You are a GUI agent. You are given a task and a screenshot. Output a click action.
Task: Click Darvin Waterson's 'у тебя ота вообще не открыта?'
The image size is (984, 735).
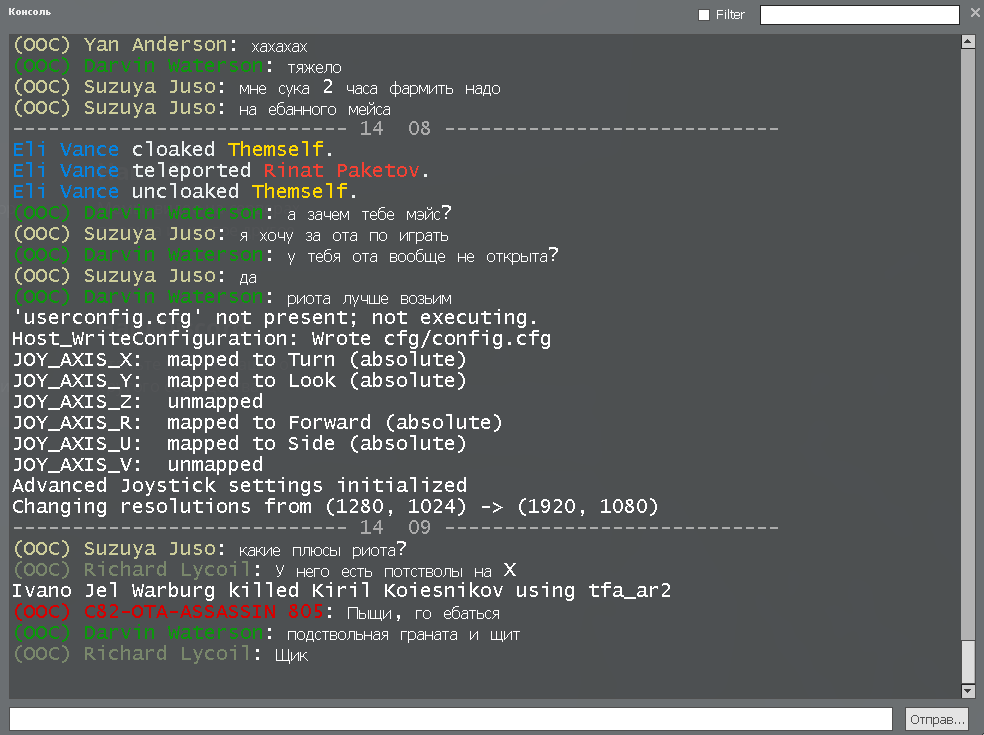tap(286, 255)
